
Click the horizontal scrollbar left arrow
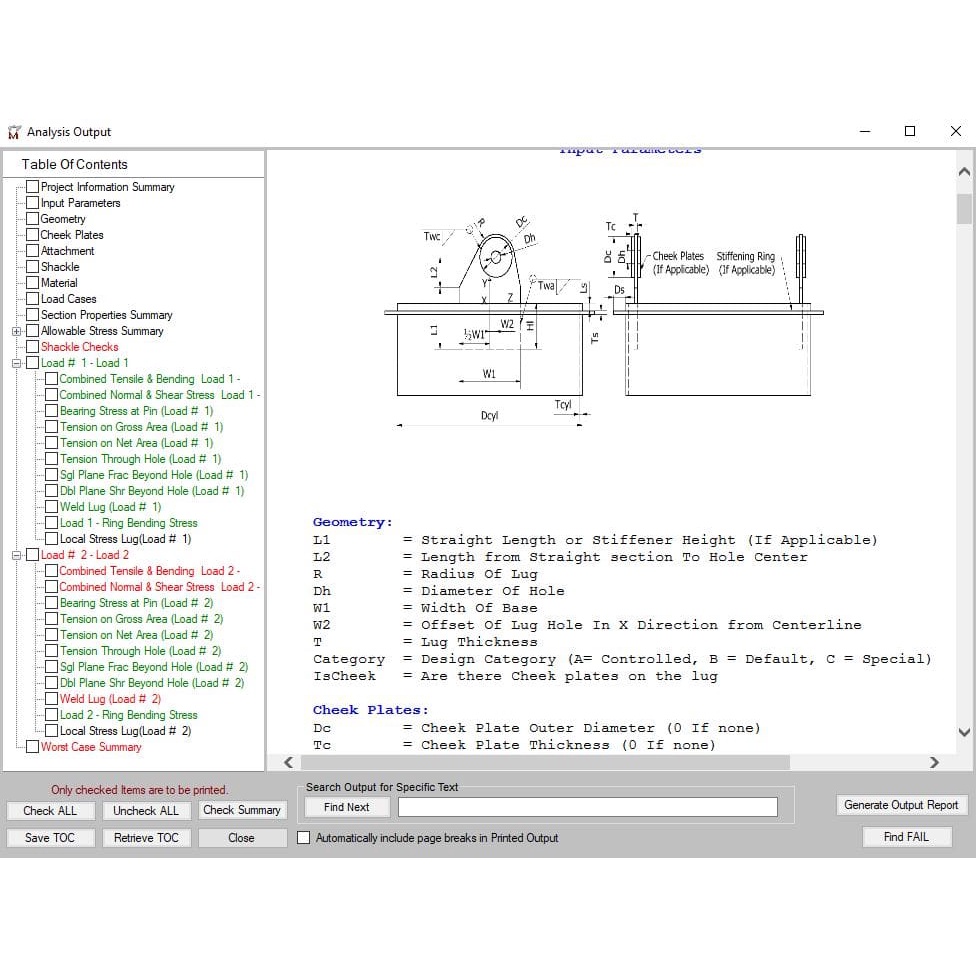(x=288, y=762)
